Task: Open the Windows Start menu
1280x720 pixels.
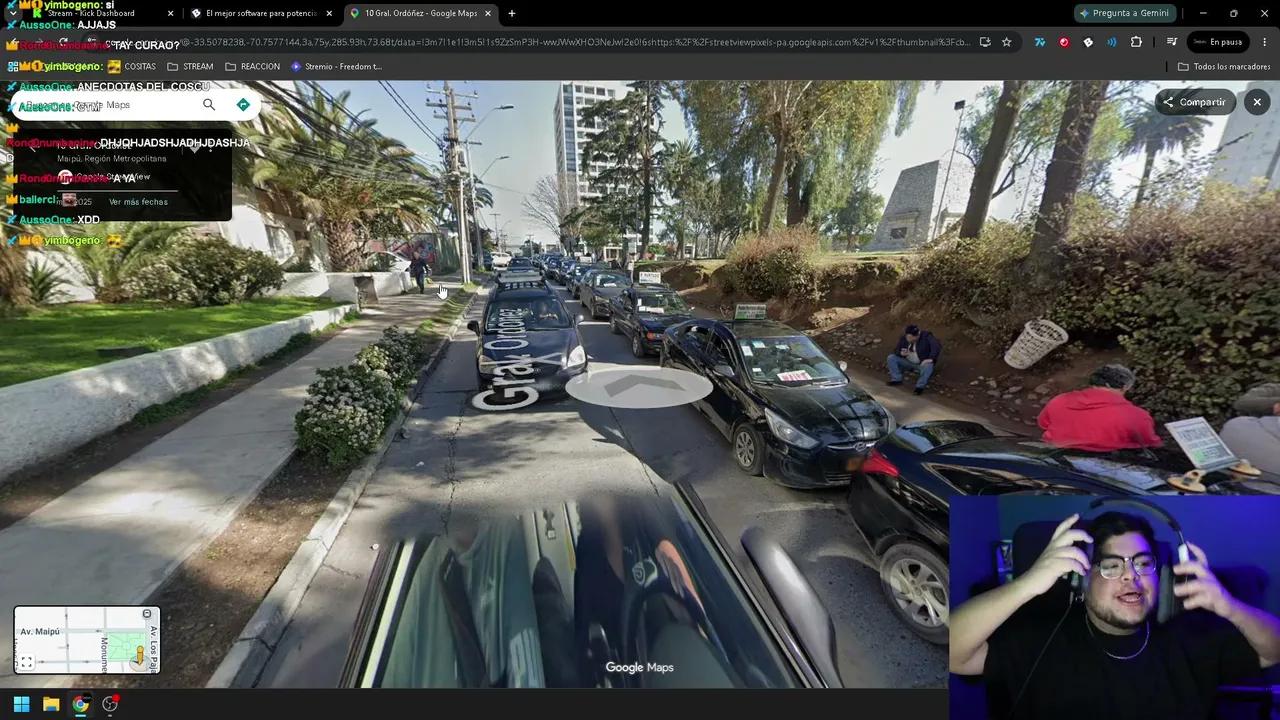Action: 21,704
